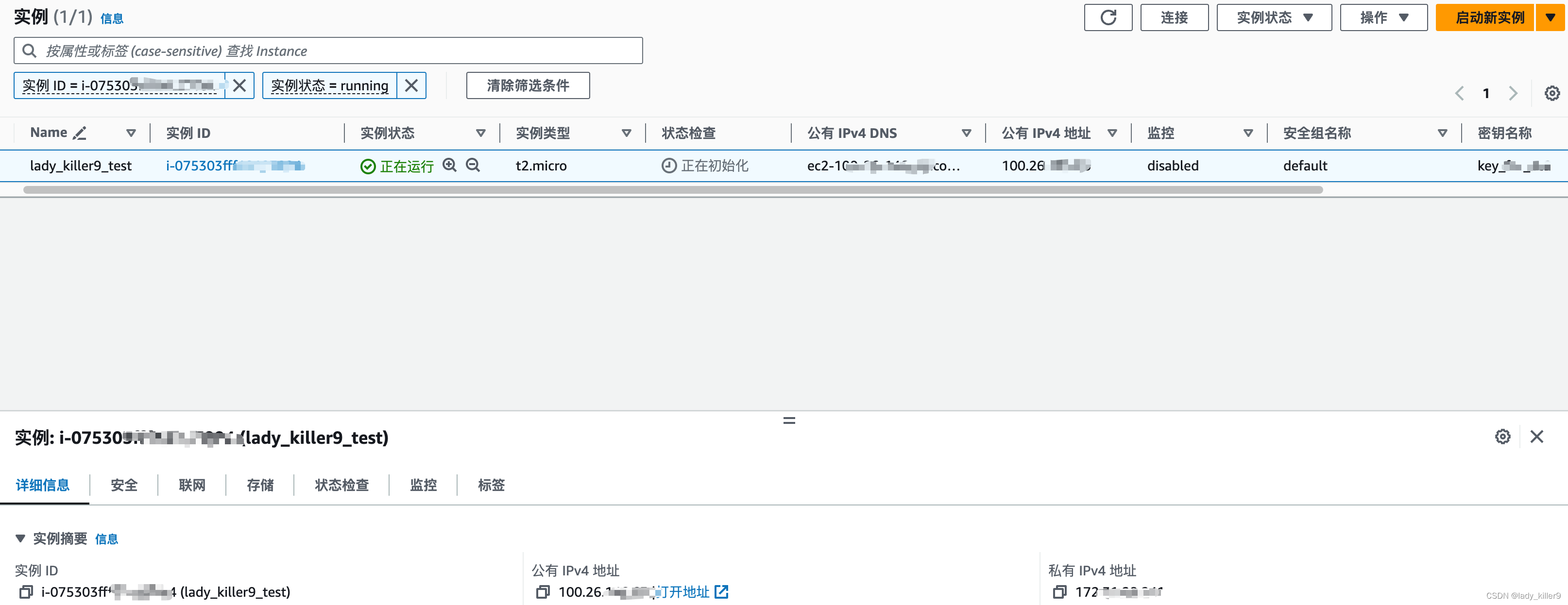
Task: Click the 状态检查 column header
Action: pos(688,133)
